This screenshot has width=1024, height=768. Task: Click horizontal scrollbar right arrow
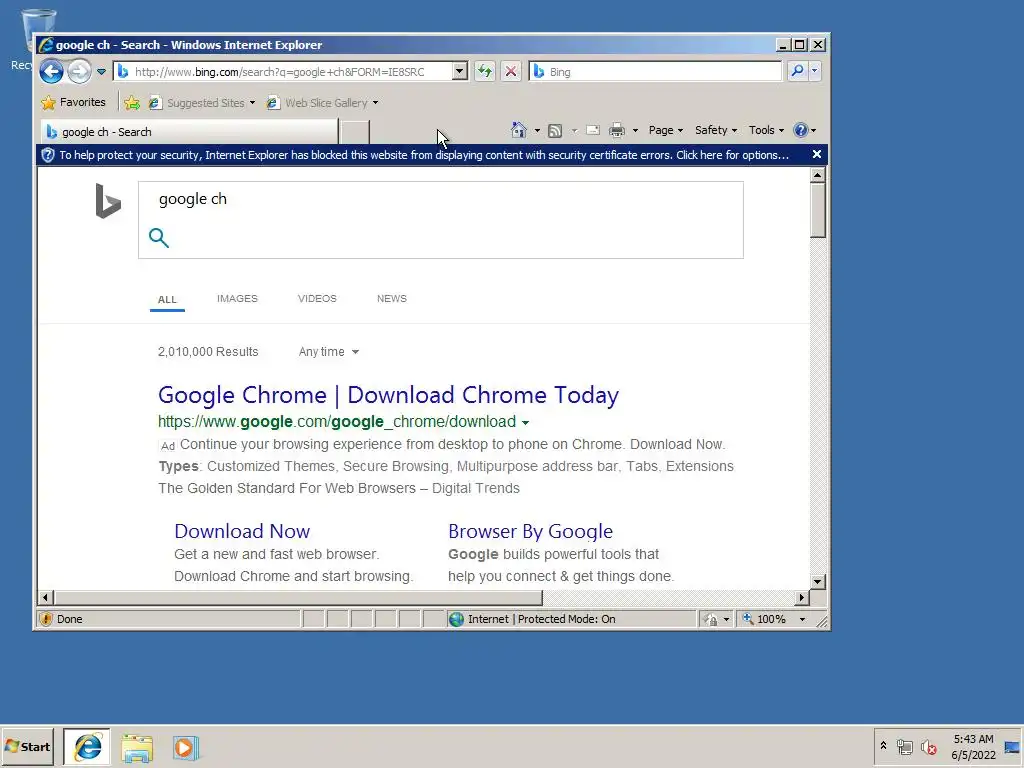coord(802,597)
